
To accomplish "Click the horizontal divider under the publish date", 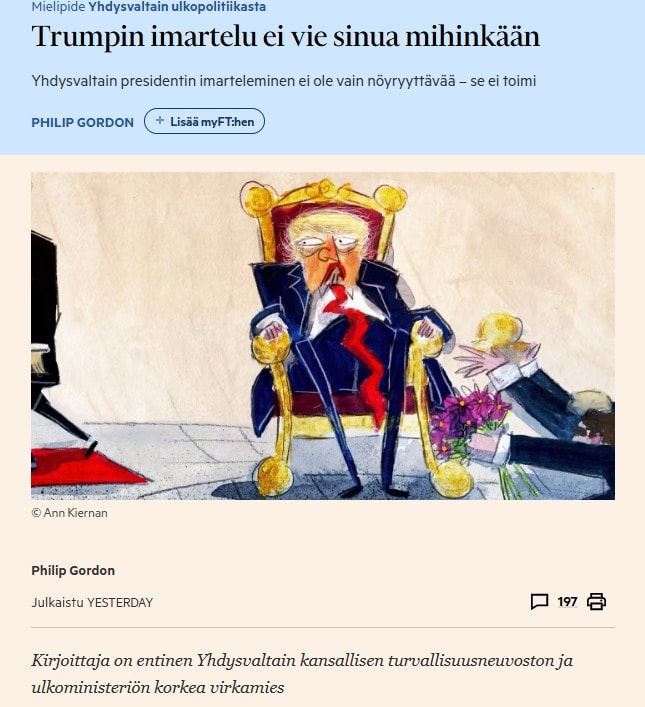I will click(x=323, y=627).
